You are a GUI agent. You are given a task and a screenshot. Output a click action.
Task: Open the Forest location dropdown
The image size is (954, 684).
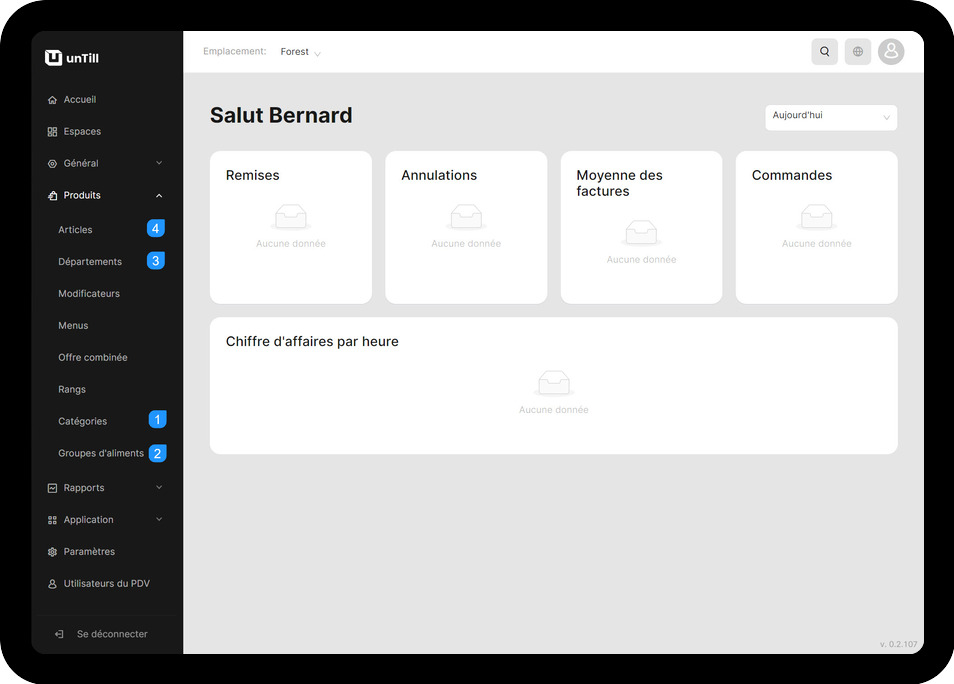pos(300,52)
